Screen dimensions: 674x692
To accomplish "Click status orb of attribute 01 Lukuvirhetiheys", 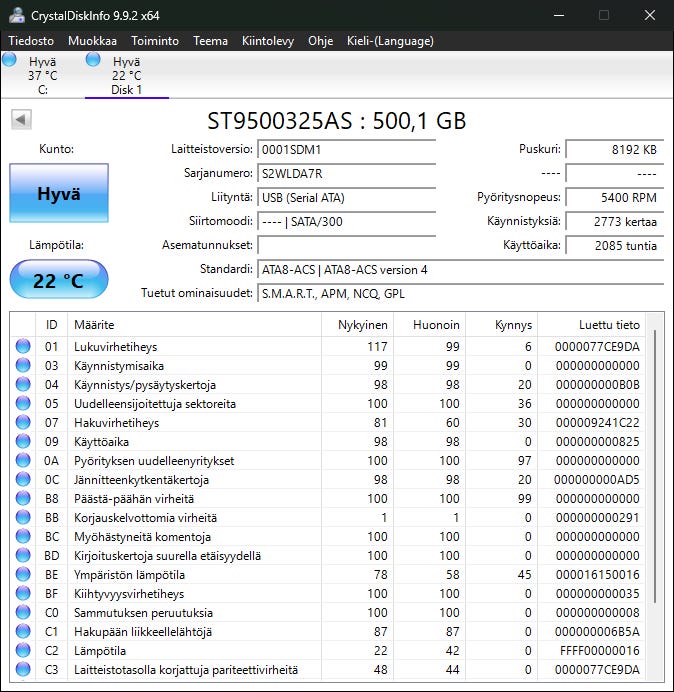I will pos(23,346).
